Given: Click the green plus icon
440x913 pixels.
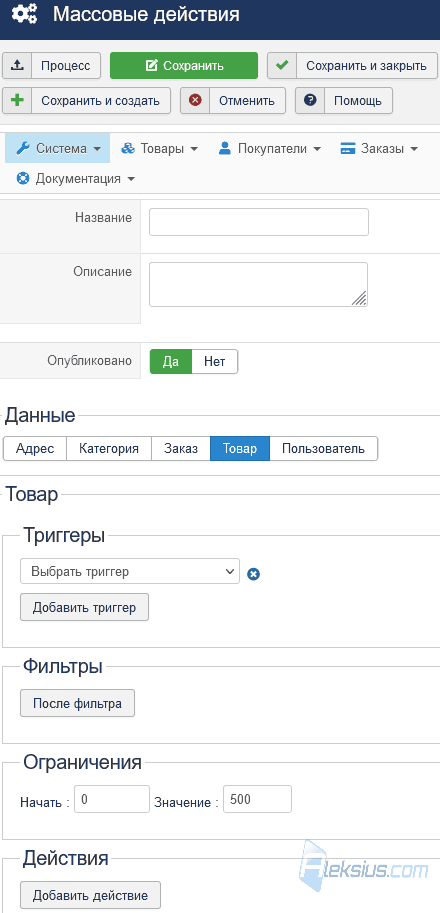Looking at the screenshot, I should [x=17, y=100].
